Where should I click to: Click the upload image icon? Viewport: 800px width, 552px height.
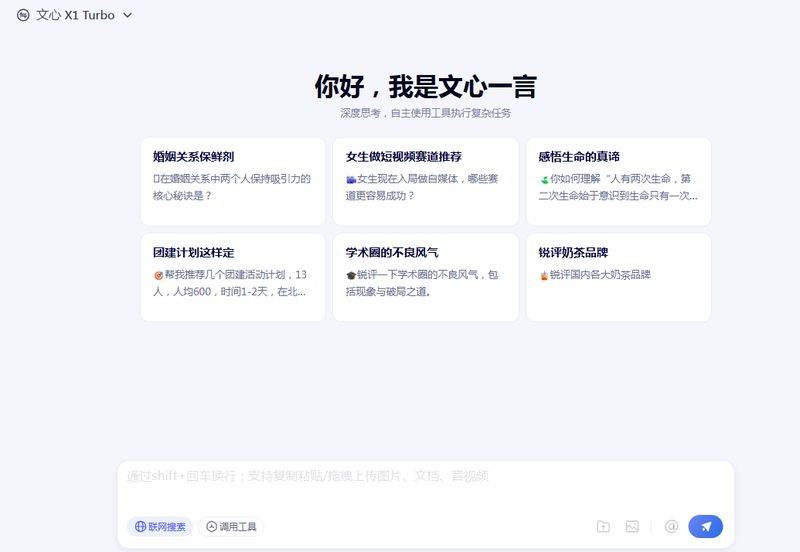pyautogui.click(x=632, y=526)
